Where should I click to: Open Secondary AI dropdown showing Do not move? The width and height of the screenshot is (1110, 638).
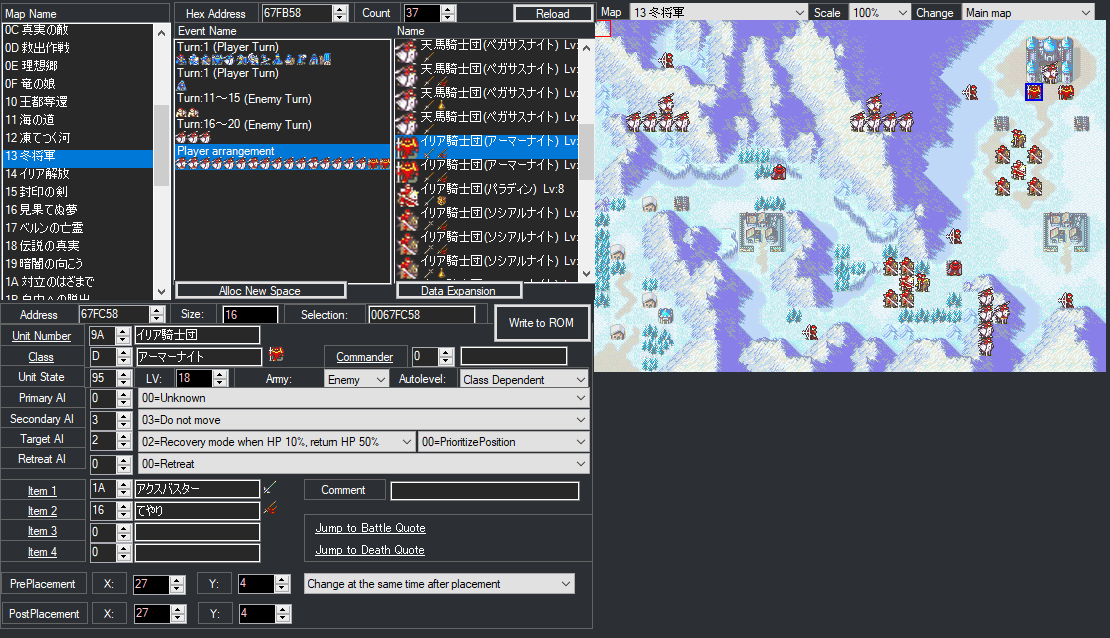click(x=361, y=419)
